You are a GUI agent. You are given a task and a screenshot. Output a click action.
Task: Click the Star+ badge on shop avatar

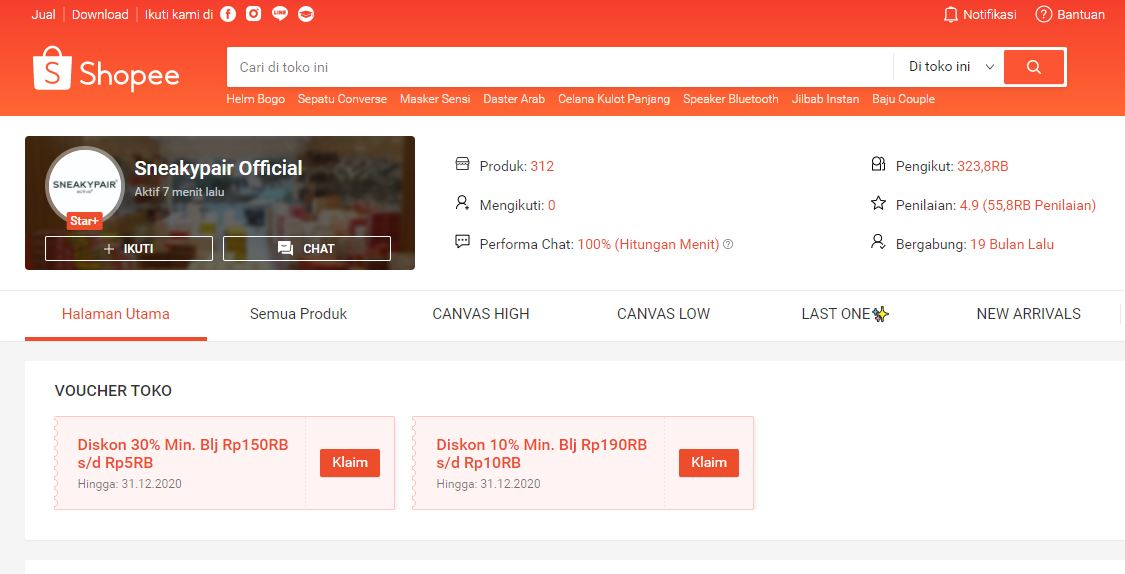click(85, 221)
